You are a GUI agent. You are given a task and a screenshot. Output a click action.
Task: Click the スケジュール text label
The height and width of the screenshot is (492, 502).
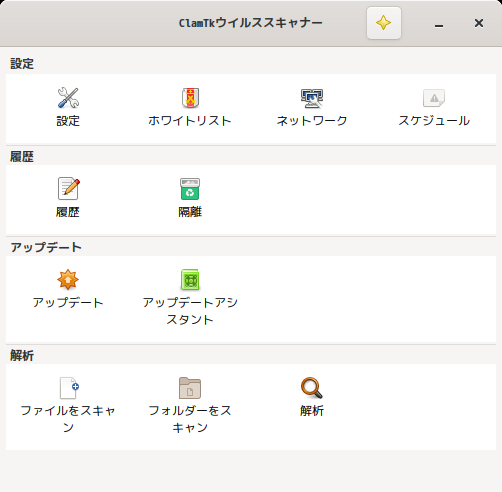tap(434, 121)
